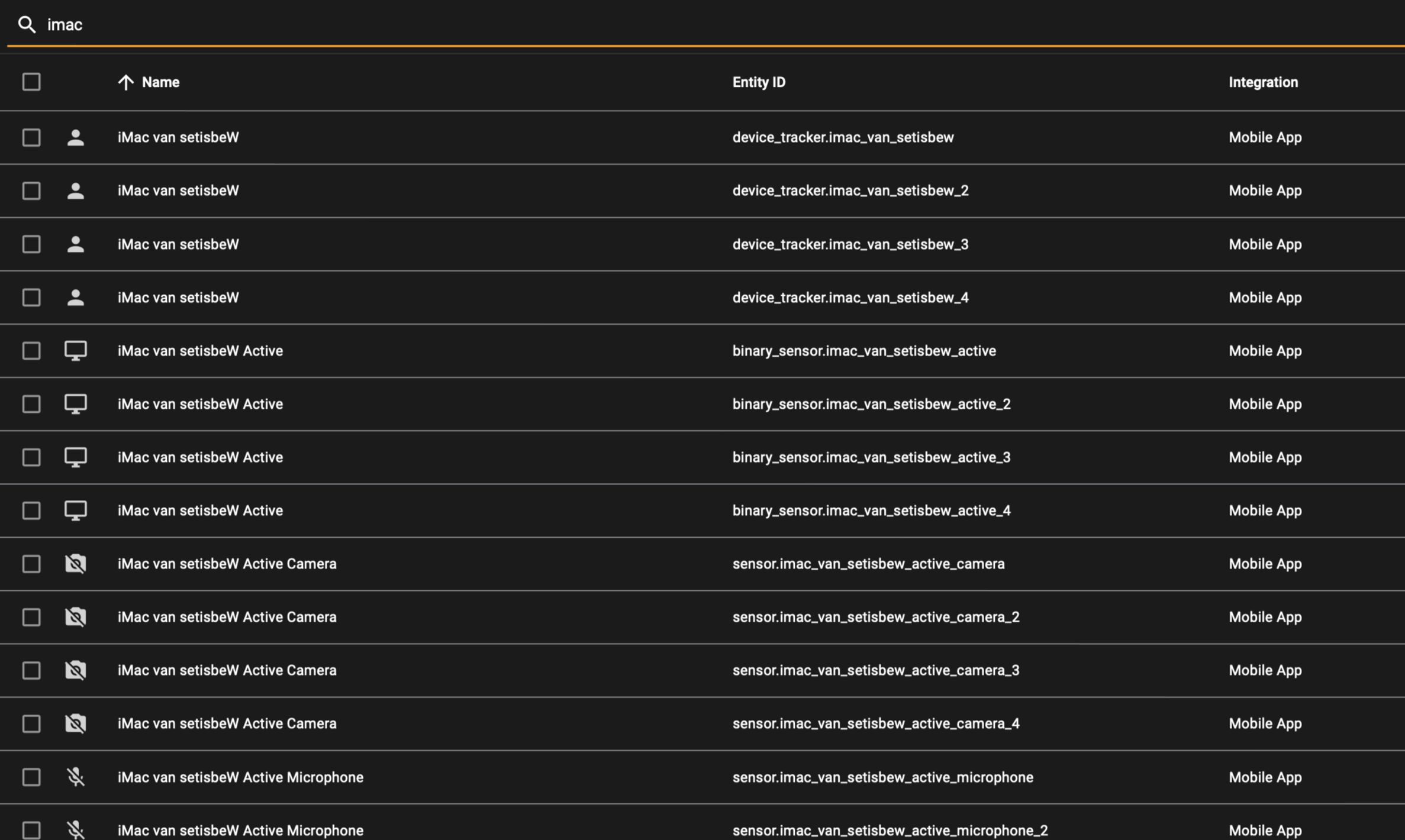Click monitor icon for binary_sensor.imac_van_setisbew_active

pos(75,350)
